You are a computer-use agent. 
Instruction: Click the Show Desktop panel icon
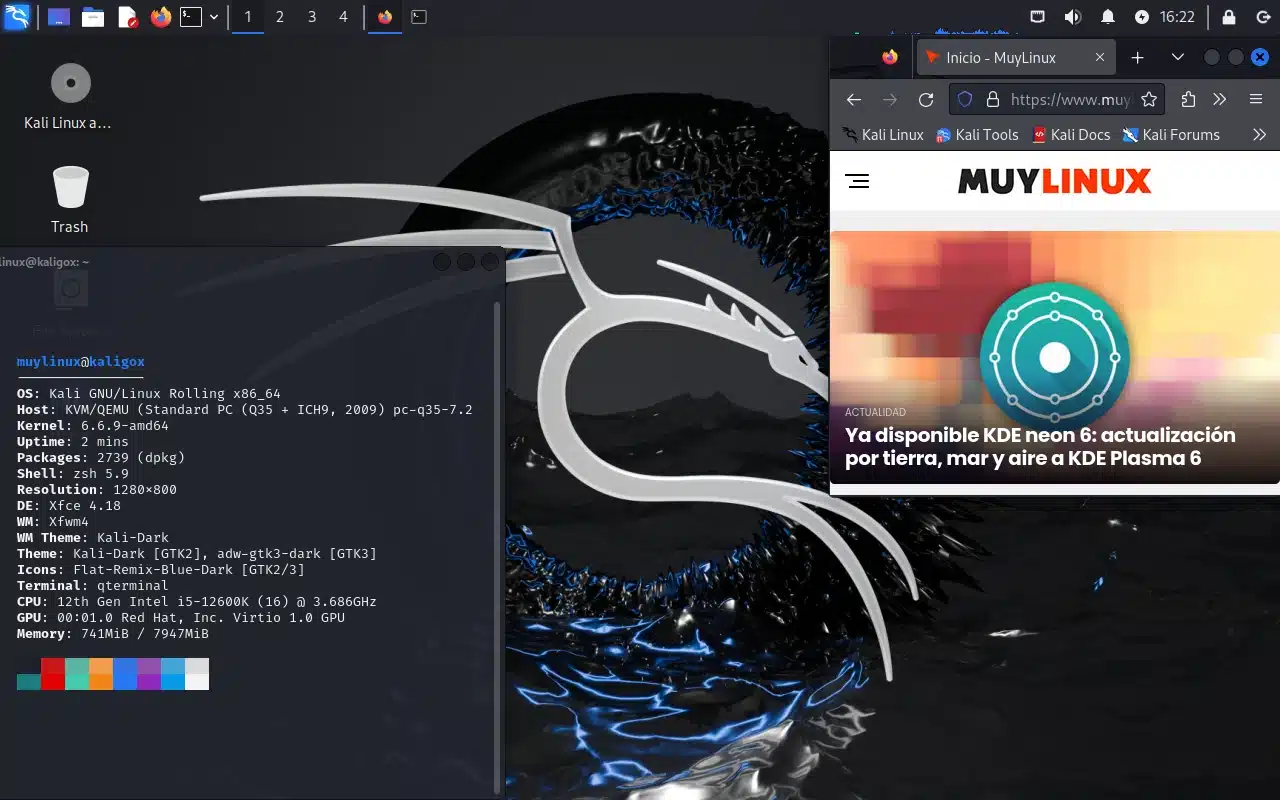59,17
